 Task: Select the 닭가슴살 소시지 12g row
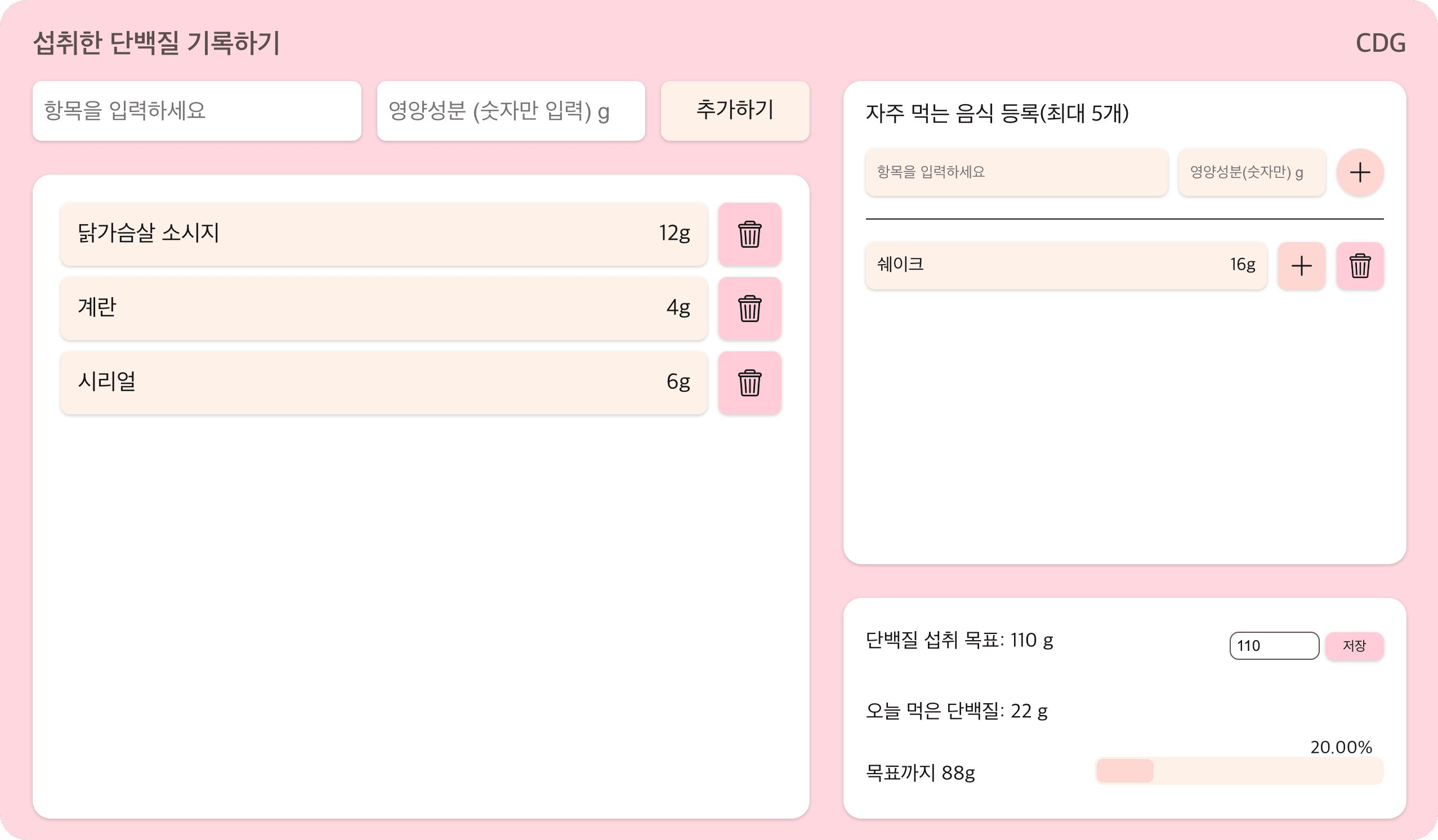tap(384, 234)
